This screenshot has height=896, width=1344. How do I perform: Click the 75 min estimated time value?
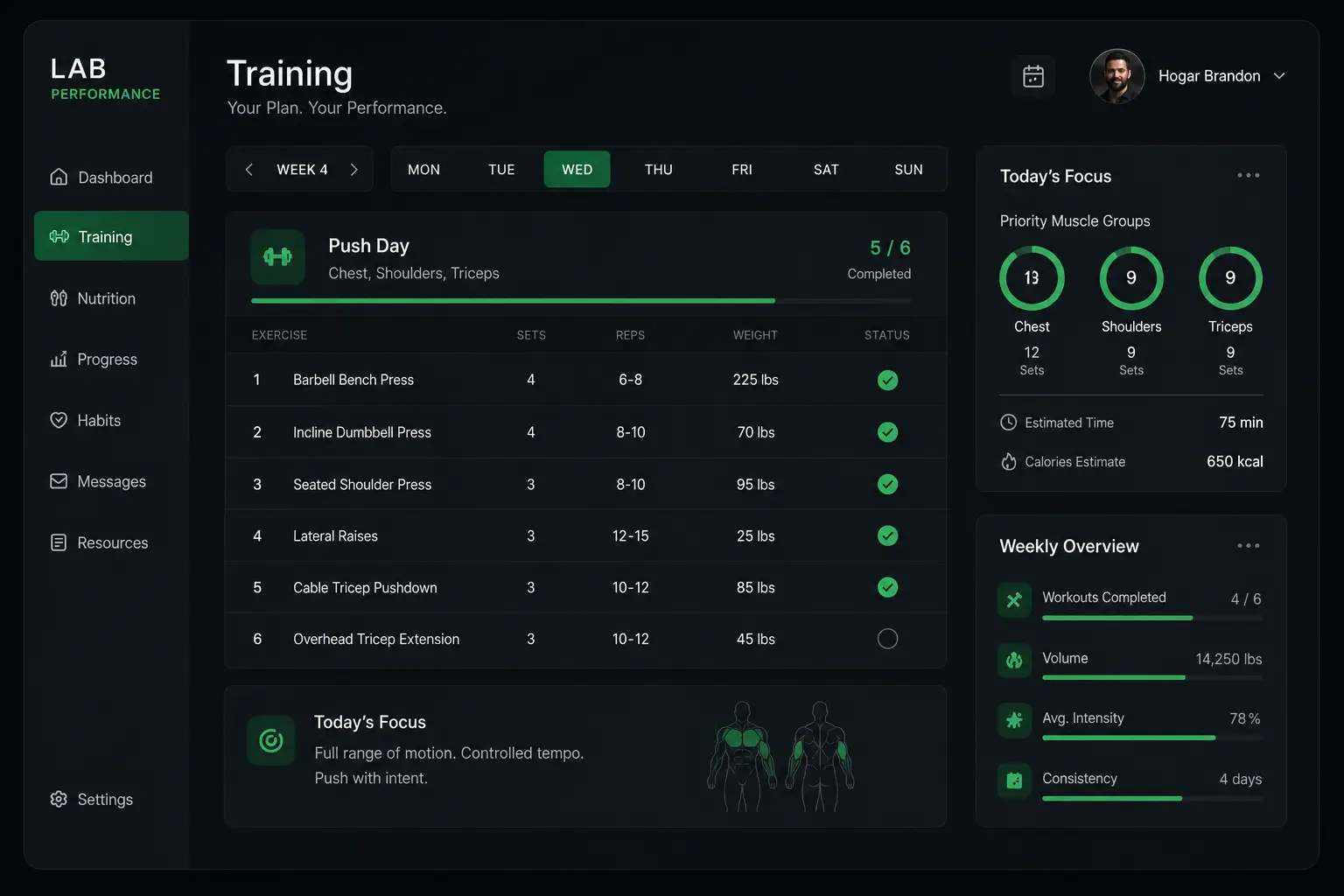[x=1241, y=423]
